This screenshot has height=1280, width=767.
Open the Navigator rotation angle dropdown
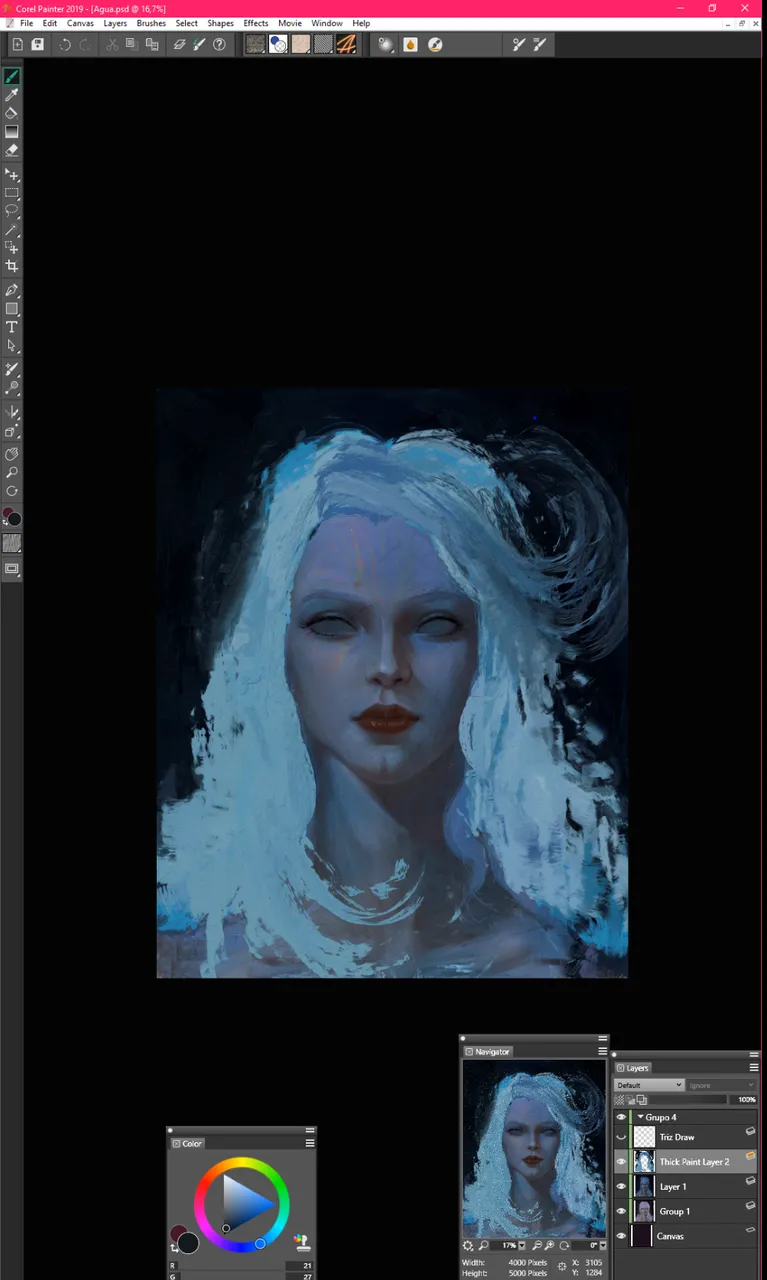[601, 1246]
